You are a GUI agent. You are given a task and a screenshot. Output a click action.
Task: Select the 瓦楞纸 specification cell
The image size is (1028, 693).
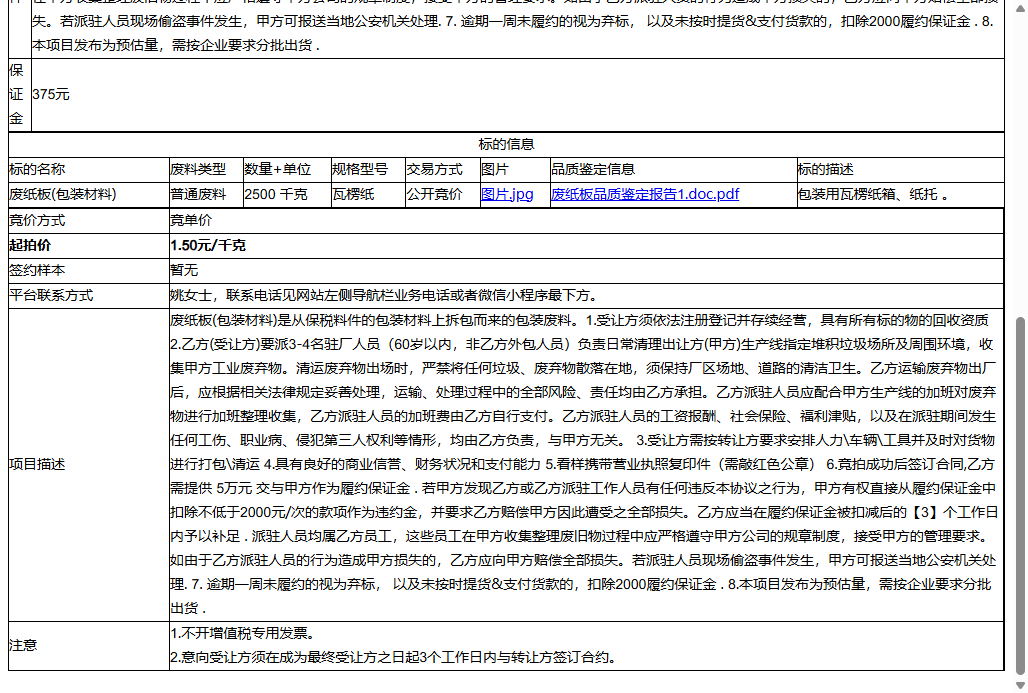353,195
